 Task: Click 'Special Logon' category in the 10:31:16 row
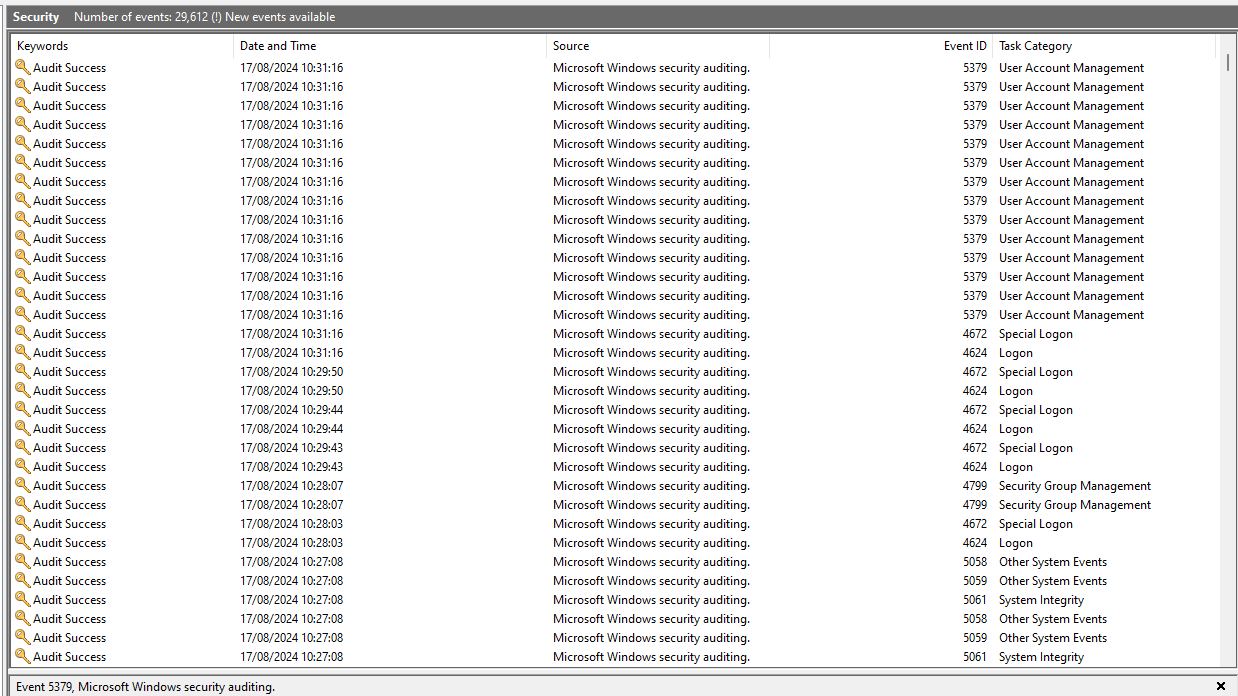1035,334
